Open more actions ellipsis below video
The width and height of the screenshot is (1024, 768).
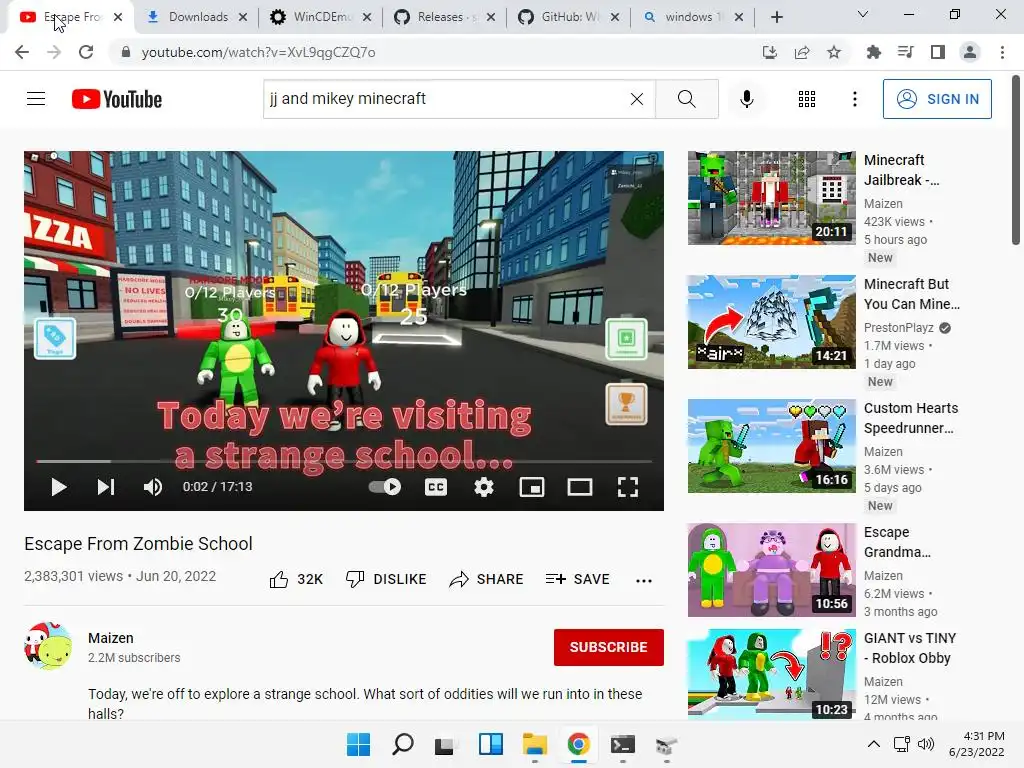click(644, 581)
